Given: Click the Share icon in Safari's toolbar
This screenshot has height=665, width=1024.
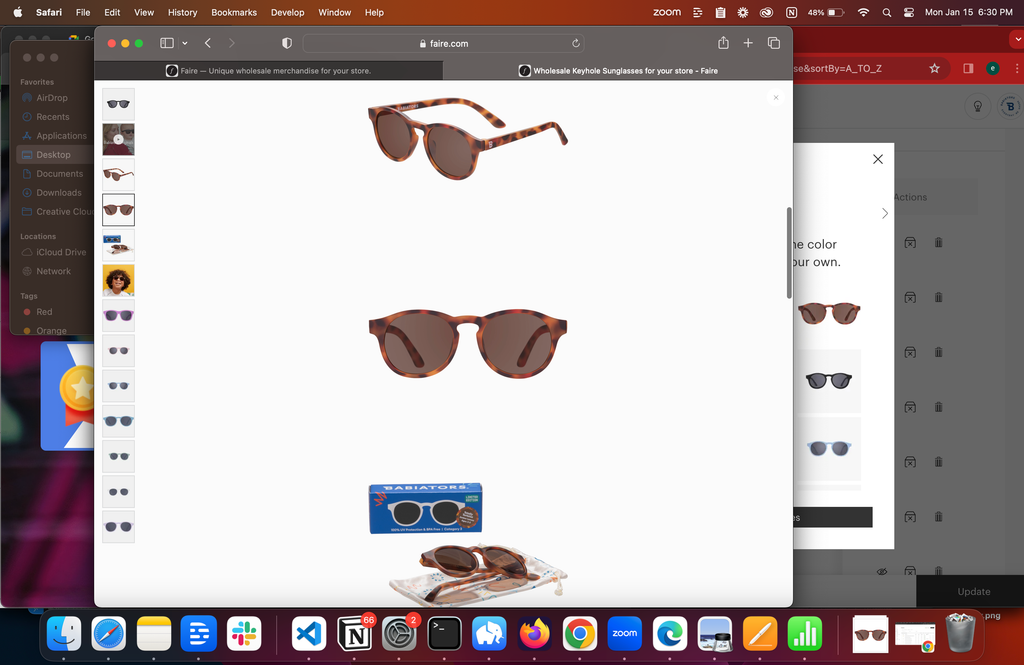Looking at the screenshot, I should coord(723,43).
